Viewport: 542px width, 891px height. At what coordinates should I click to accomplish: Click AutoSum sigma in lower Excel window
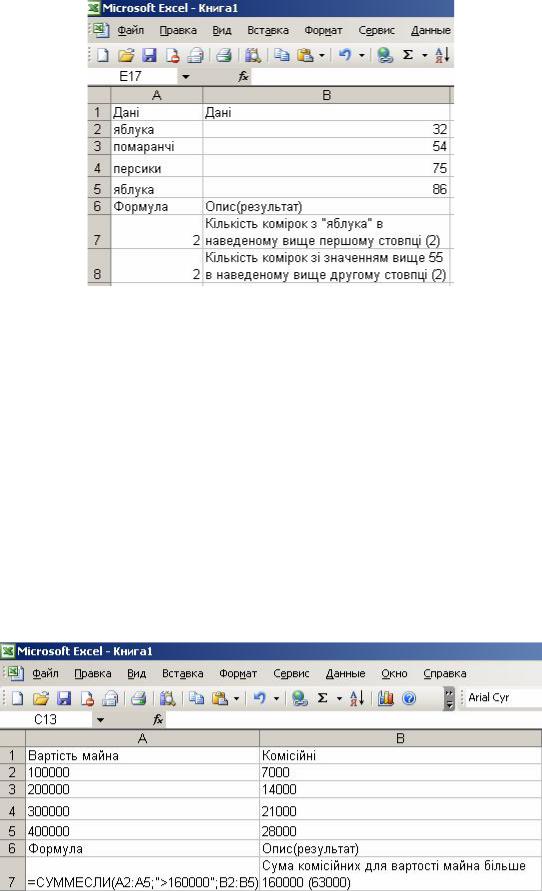pos(322,698)
